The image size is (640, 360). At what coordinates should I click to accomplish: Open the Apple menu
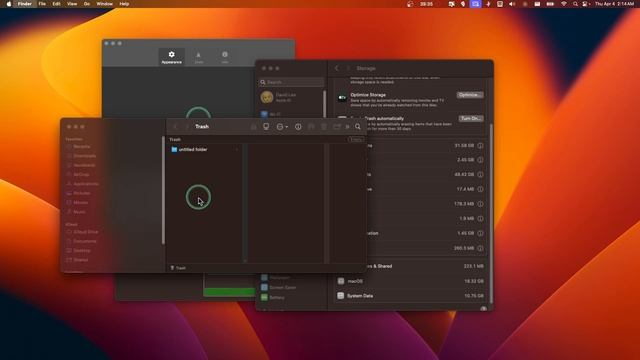point(9,4)
